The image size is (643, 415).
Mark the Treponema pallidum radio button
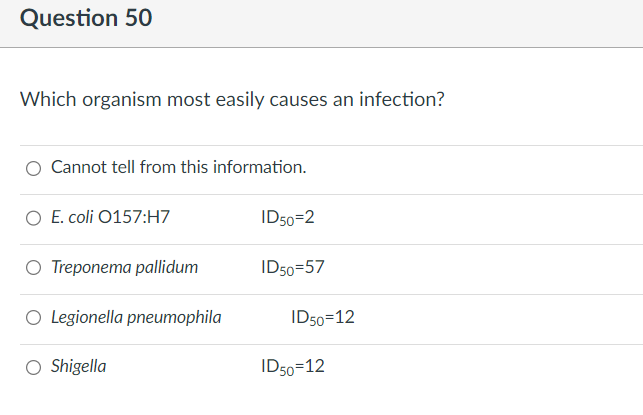[33, 267]
